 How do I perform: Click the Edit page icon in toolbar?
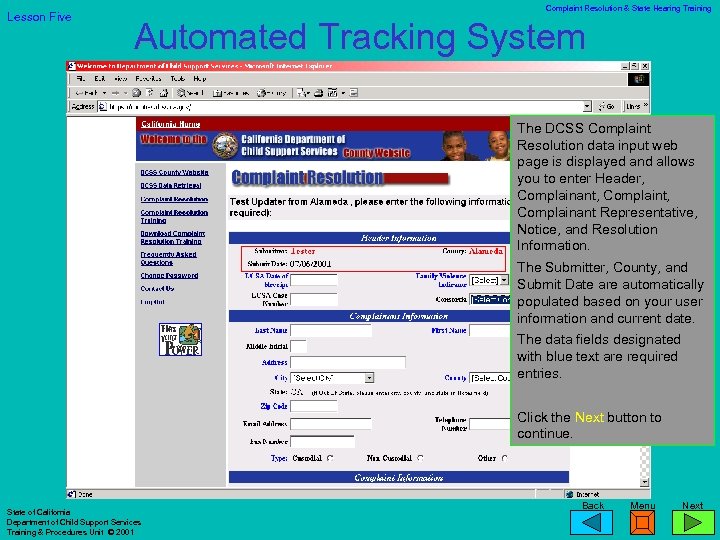click(x=333, y=93)
